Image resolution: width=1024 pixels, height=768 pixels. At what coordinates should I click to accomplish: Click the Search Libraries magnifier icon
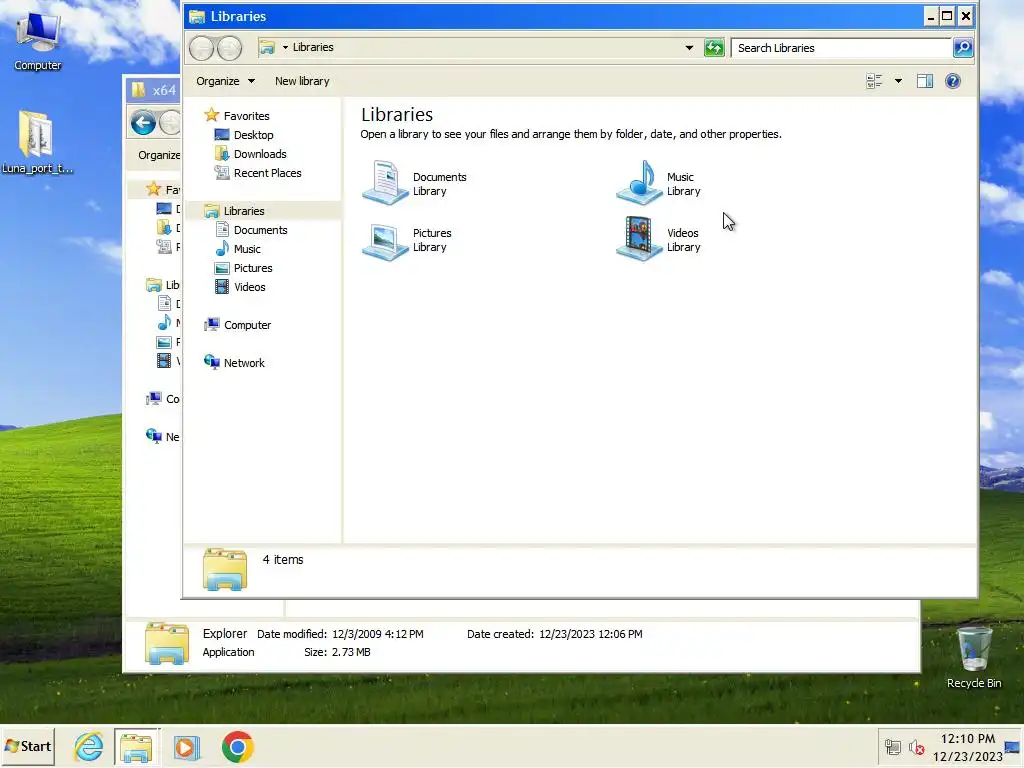[963, 48]
